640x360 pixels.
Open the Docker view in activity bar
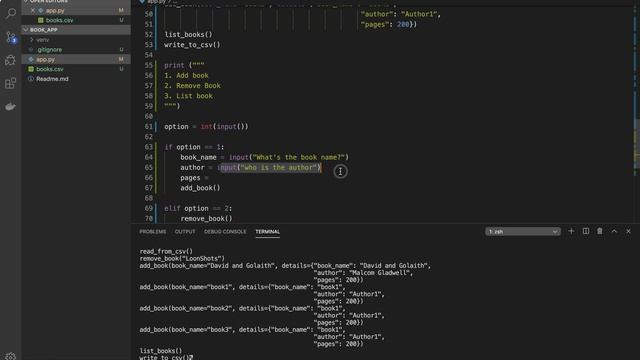[x=10, y=107]
